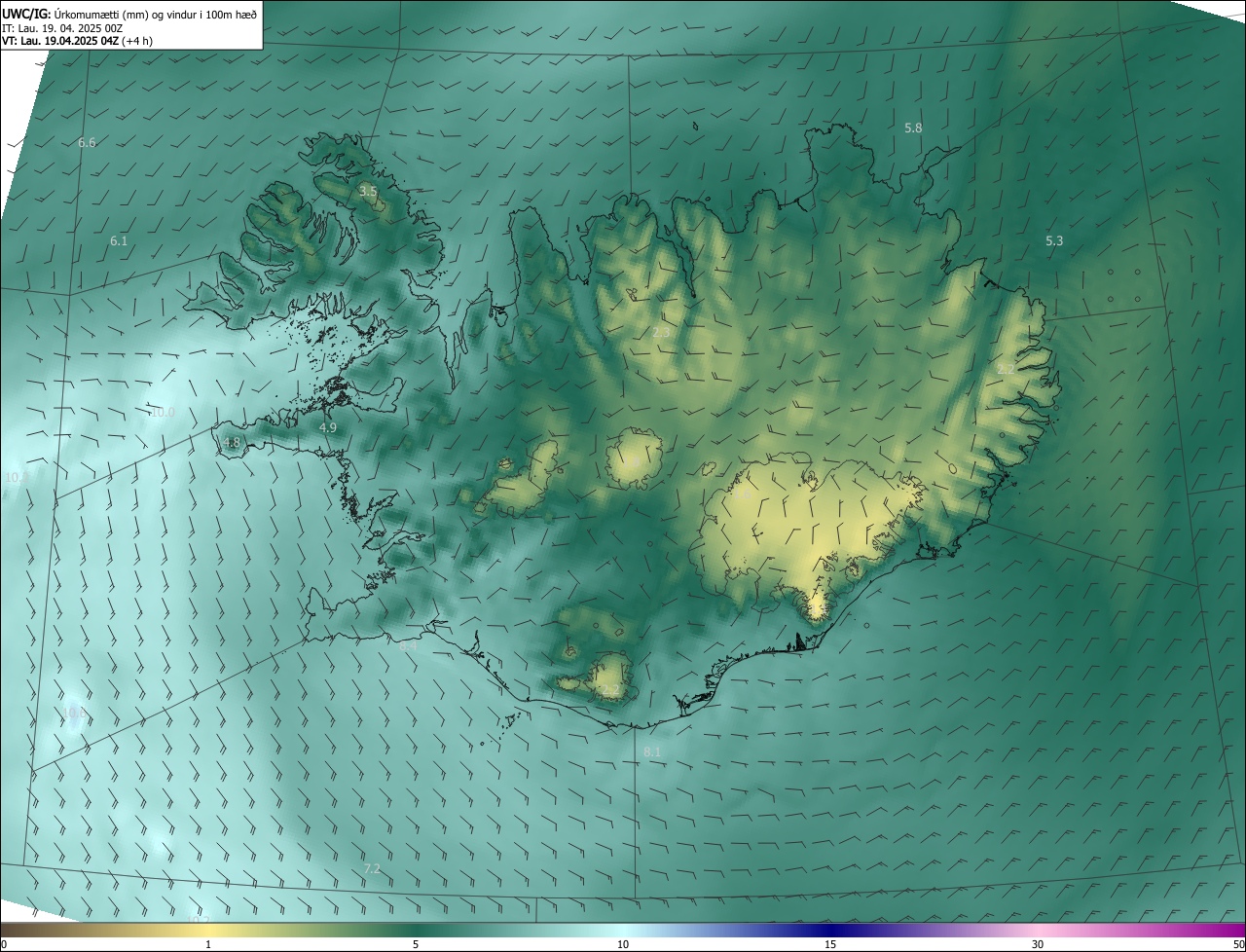This screenshot has height=952, width=1246.
Task: Click the 10.0 value on the map
Action: [163, 413]
